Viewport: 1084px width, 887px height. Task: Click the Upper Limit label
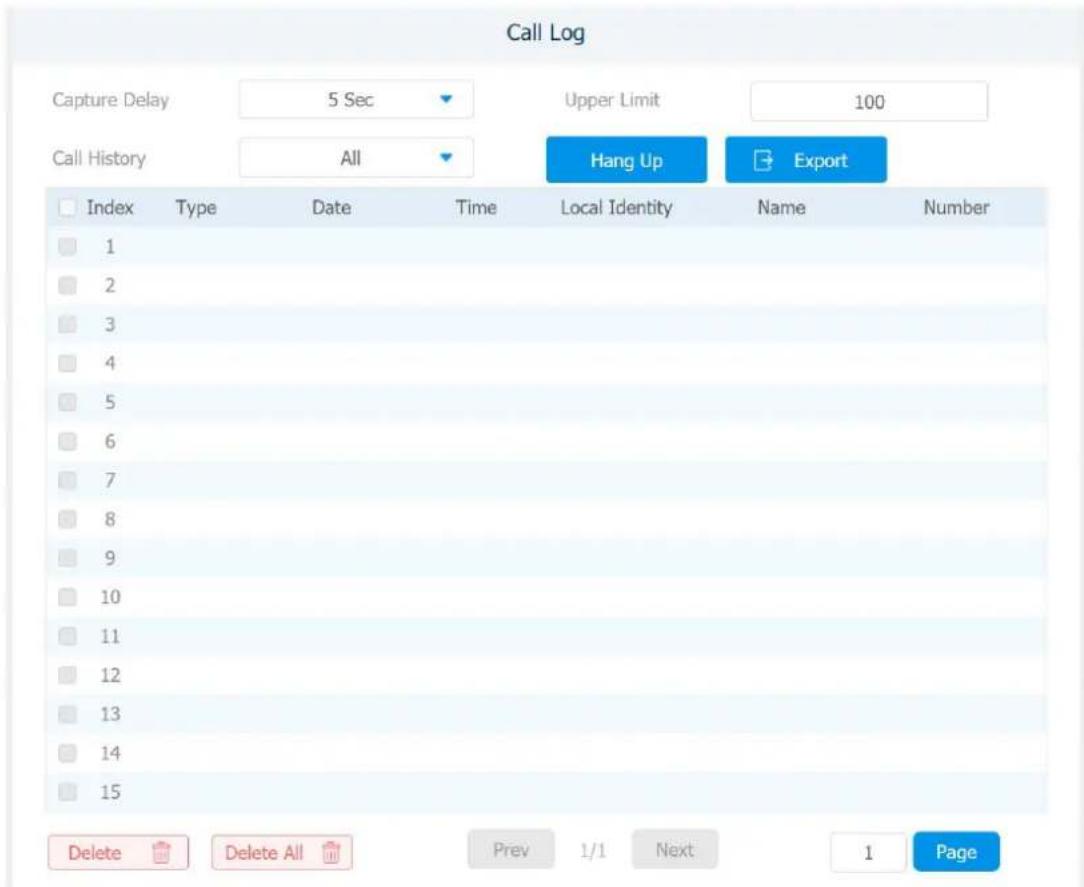pos(612,100)
